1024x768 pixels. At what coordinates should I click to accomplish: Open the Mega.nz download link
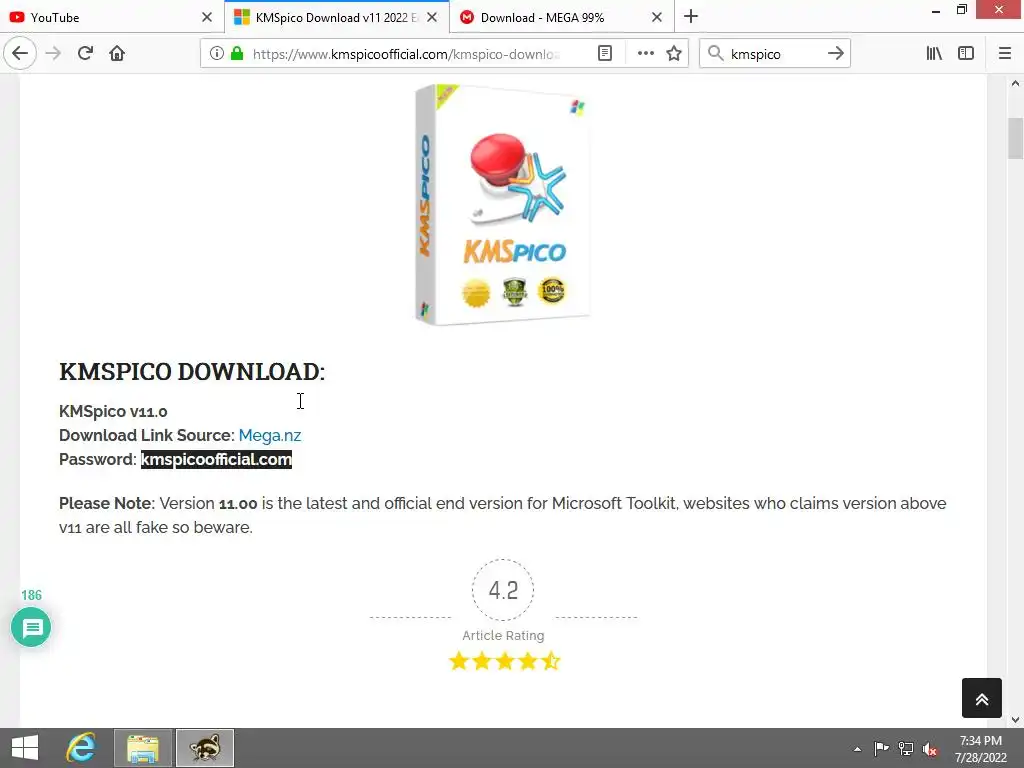[270, 436]
